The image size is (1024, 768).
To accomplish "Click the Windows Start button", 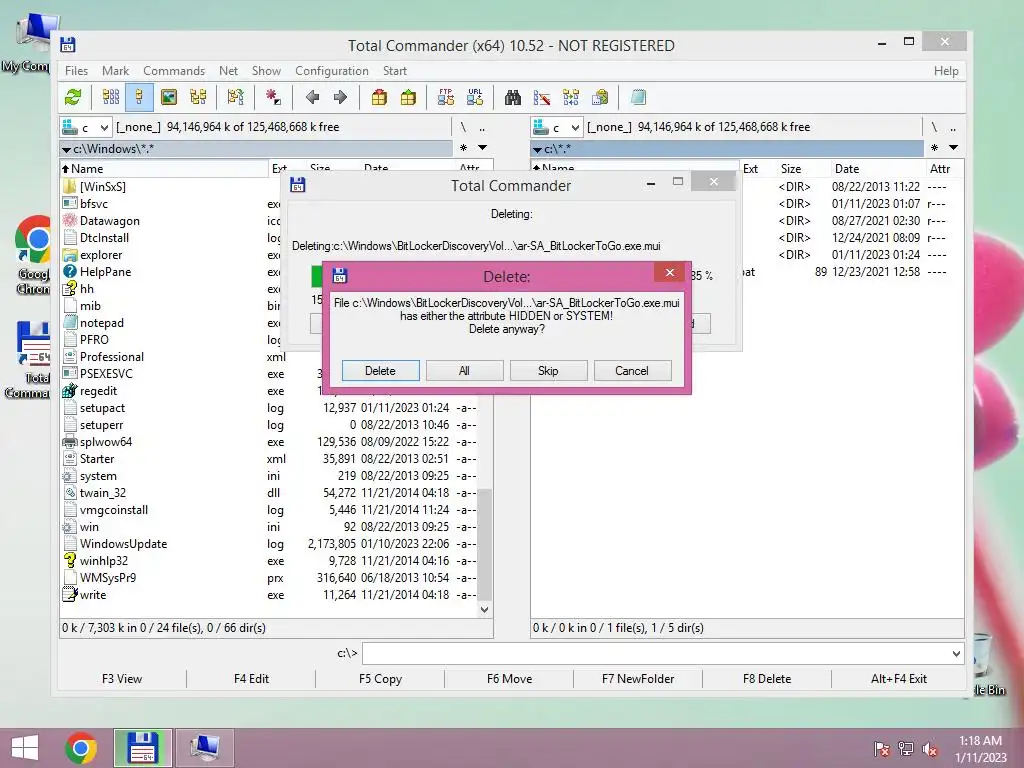I will 25,748.
